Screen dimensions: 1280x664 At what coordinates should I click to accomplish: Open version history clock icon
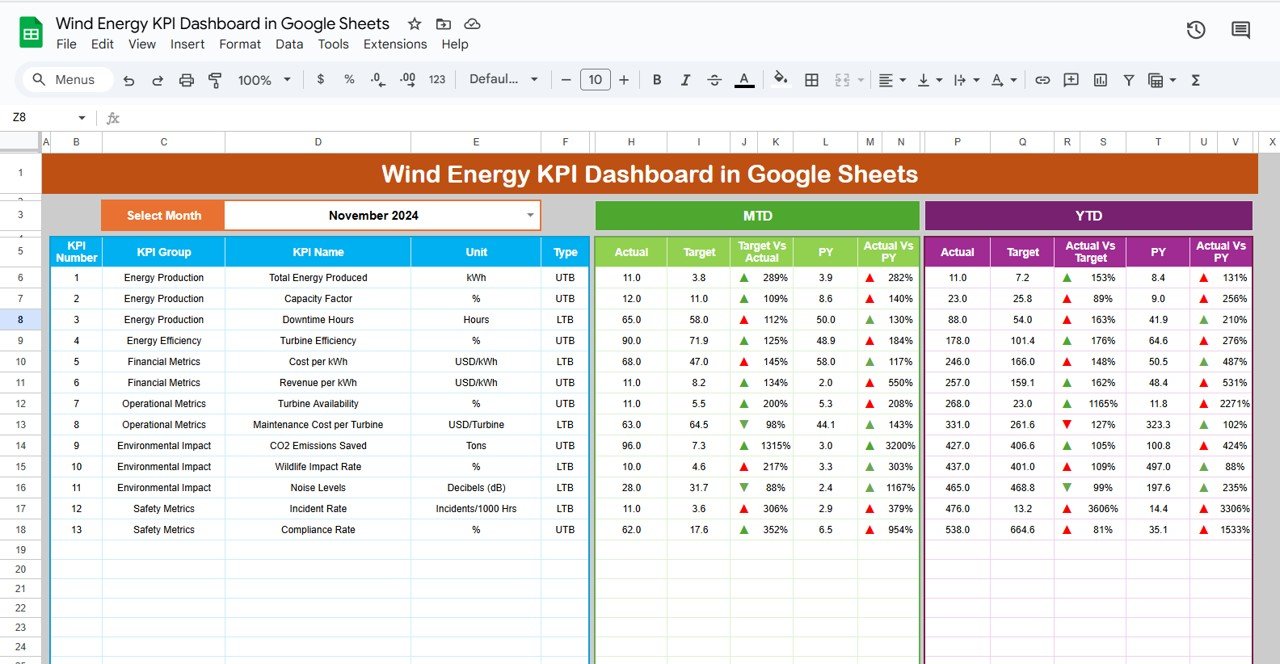(x=1196, y=30)
